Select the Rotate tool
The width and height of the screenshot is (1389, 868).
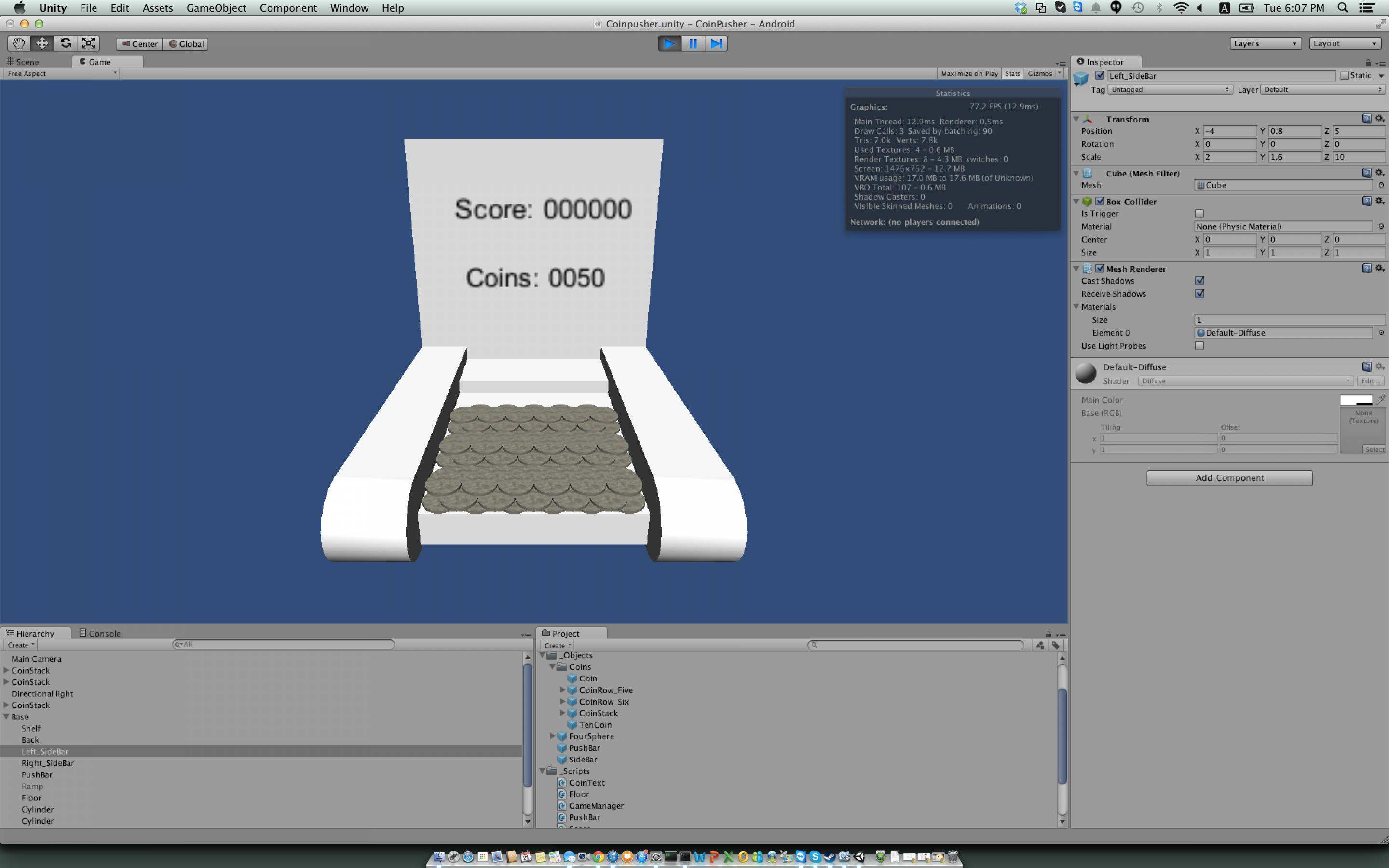tap(66, 43)
